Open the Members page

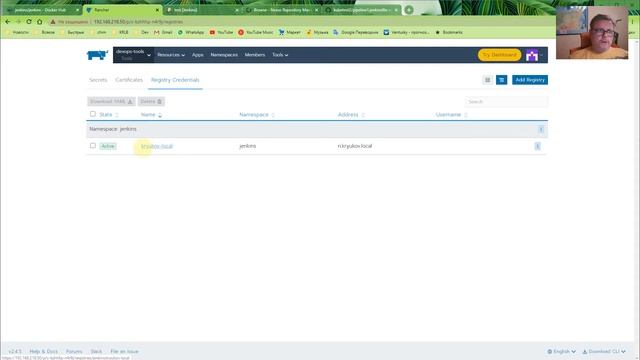255,55
